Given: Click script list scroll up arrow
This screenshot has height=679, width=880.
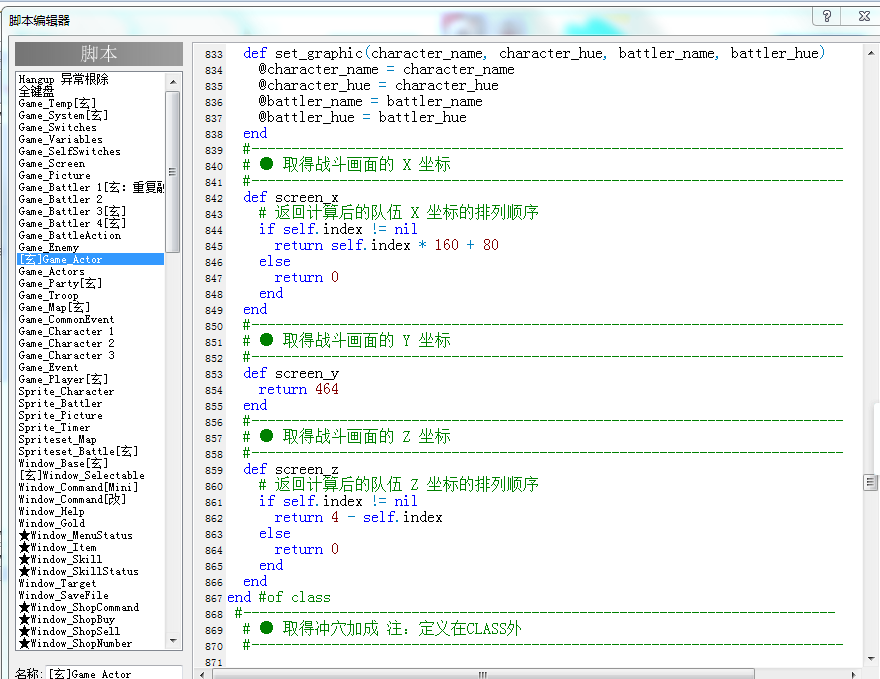Looking at the screenshot, I should point(173,82).
